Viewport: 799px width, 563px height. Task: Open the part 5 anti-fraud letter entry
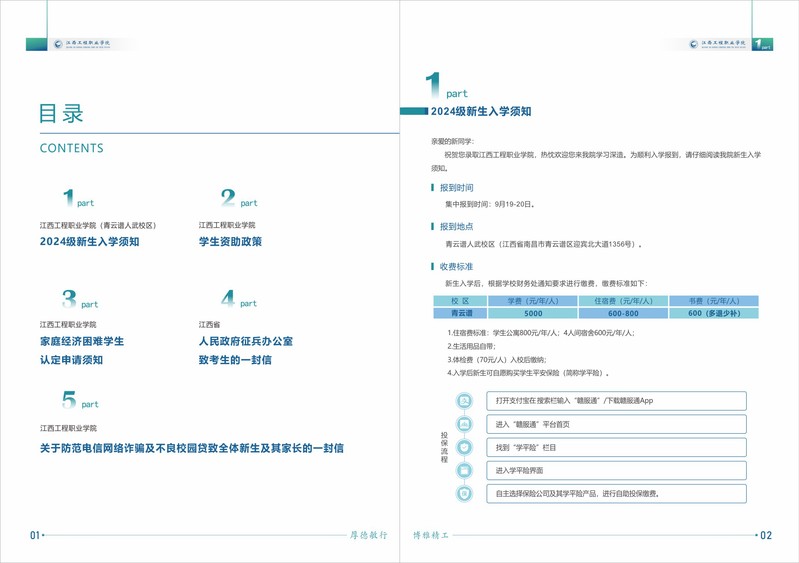(191, 448)
